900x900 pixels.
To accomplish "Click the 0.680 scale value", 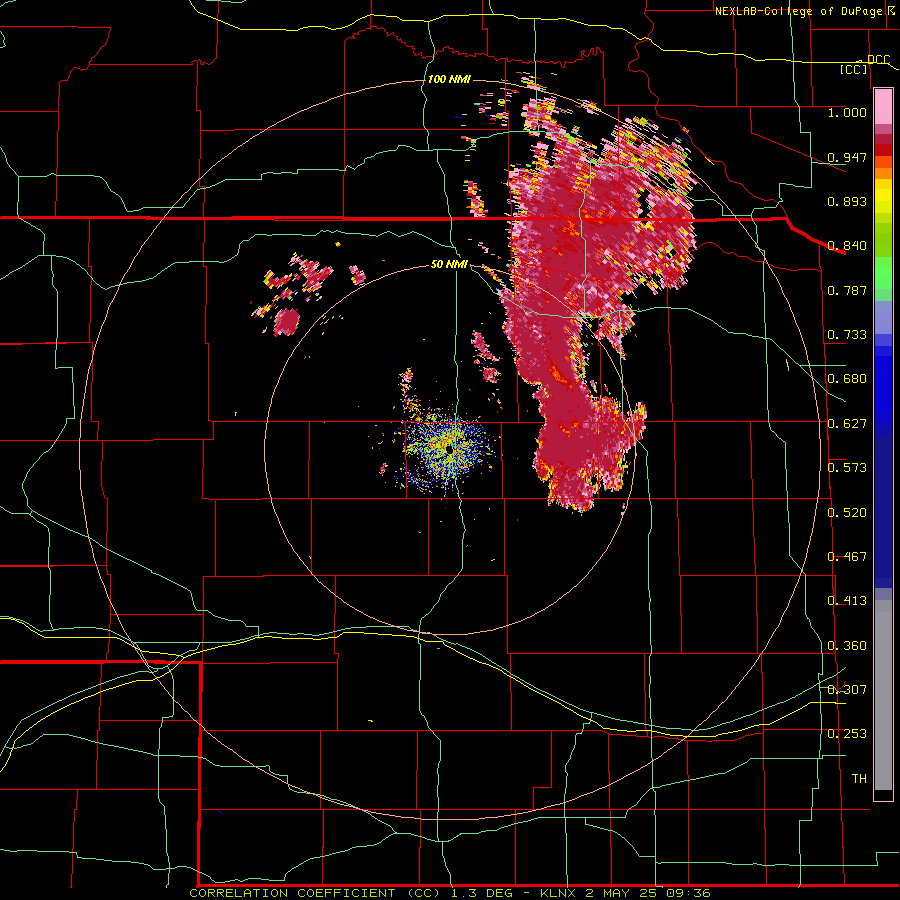I will 847,379.
